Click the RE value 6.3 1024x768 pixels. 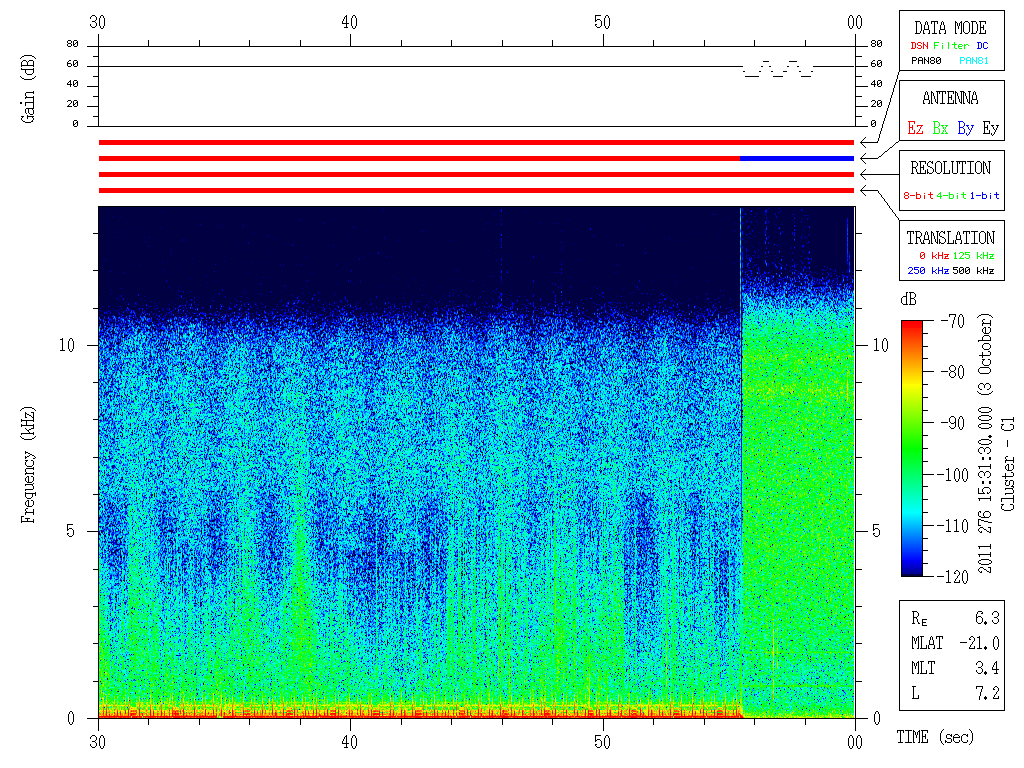[987, 618]
